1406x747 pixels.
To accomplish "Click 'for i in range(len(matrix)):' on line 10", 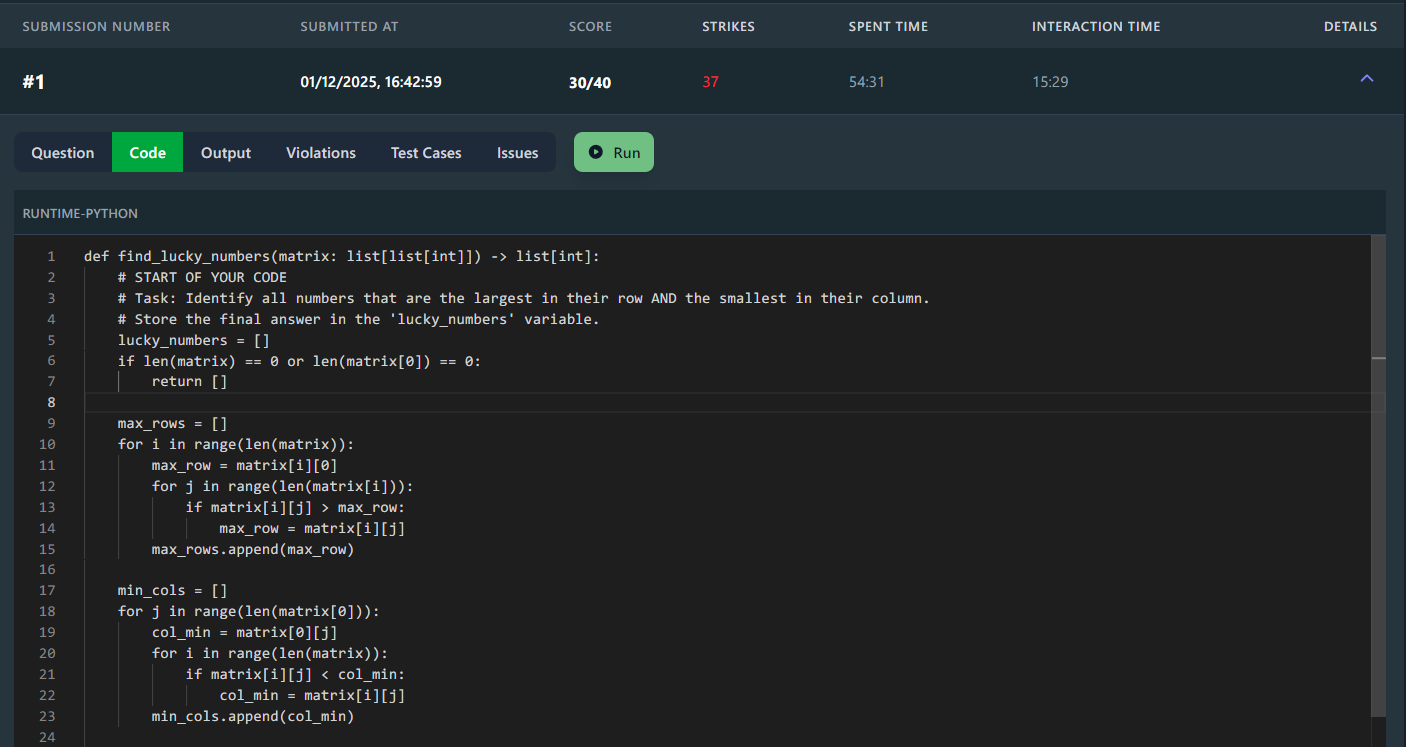I will tap(236, 444).
